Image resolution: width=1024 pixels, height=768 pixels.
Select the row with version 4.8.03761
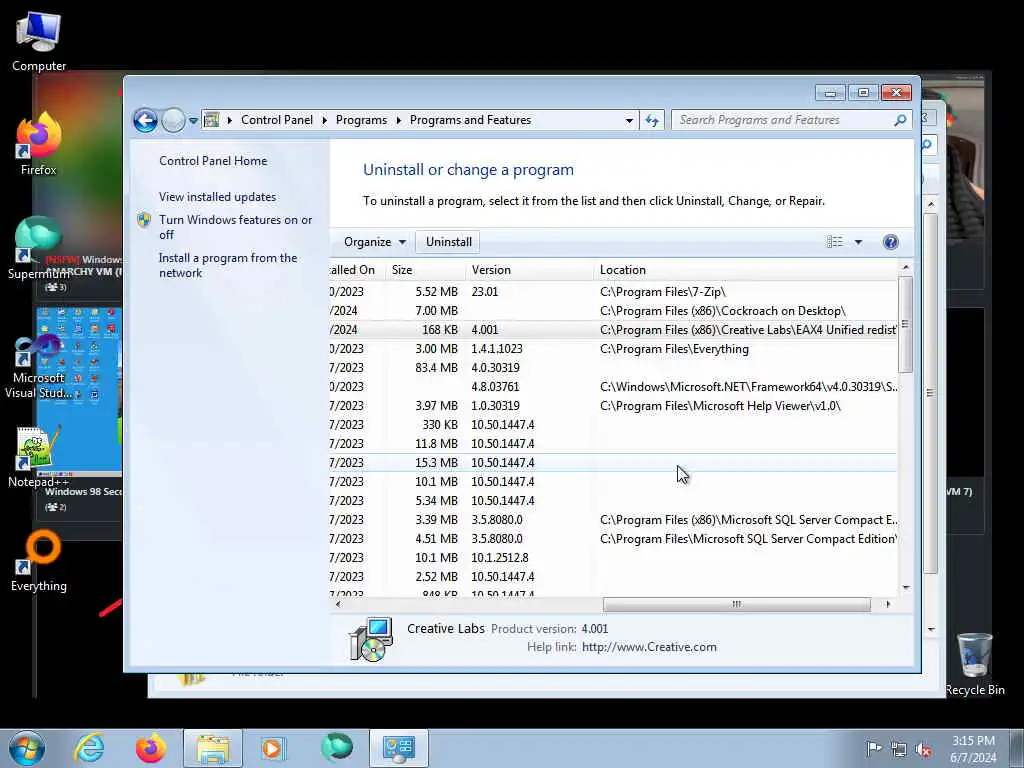pos(613,387)
